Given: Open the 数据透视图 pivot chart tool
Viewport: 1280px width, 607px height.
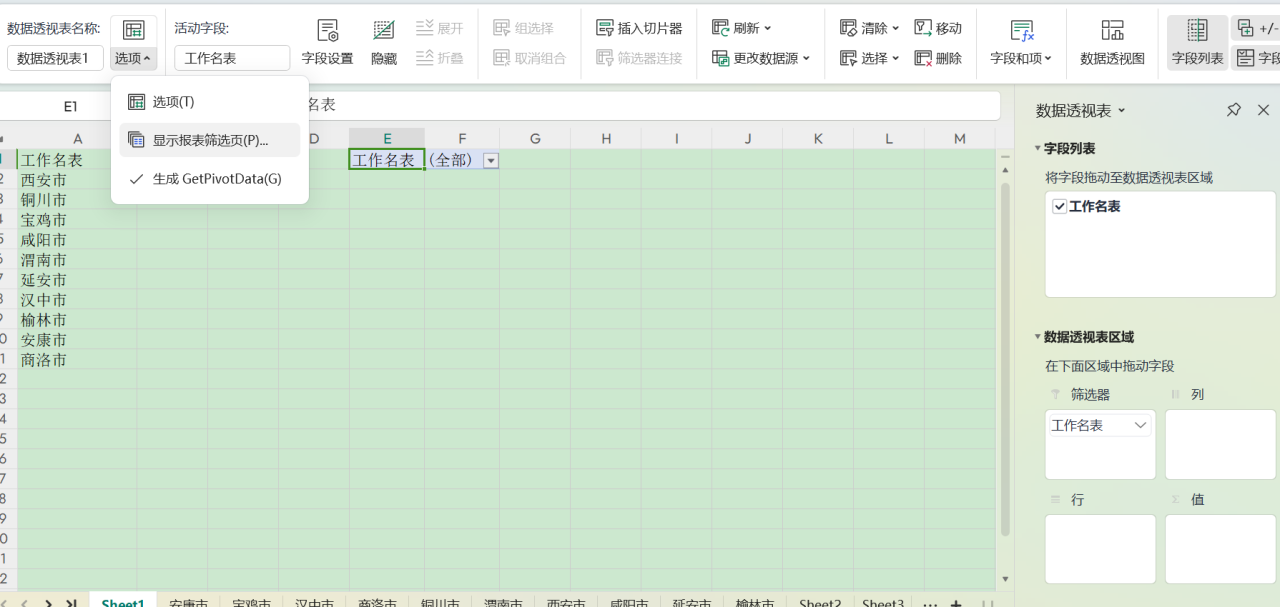Looking at the screenshot, I should pyautogui.click(x=1112, y=43).
